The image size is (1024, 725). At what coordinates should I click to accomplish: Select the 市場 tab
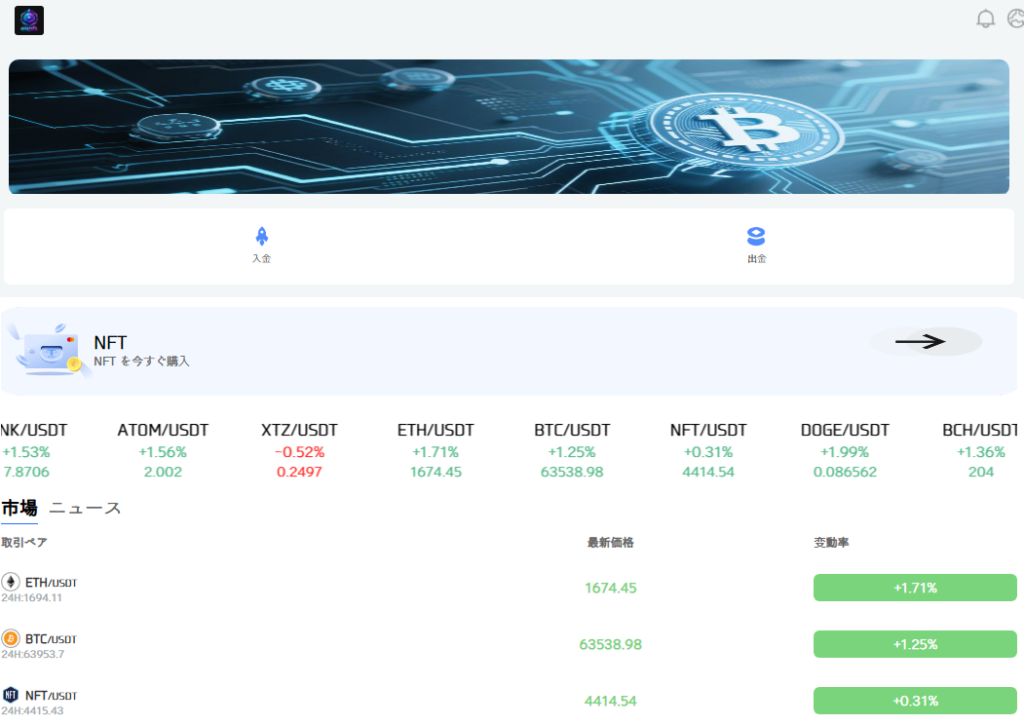tap(20, 508)
